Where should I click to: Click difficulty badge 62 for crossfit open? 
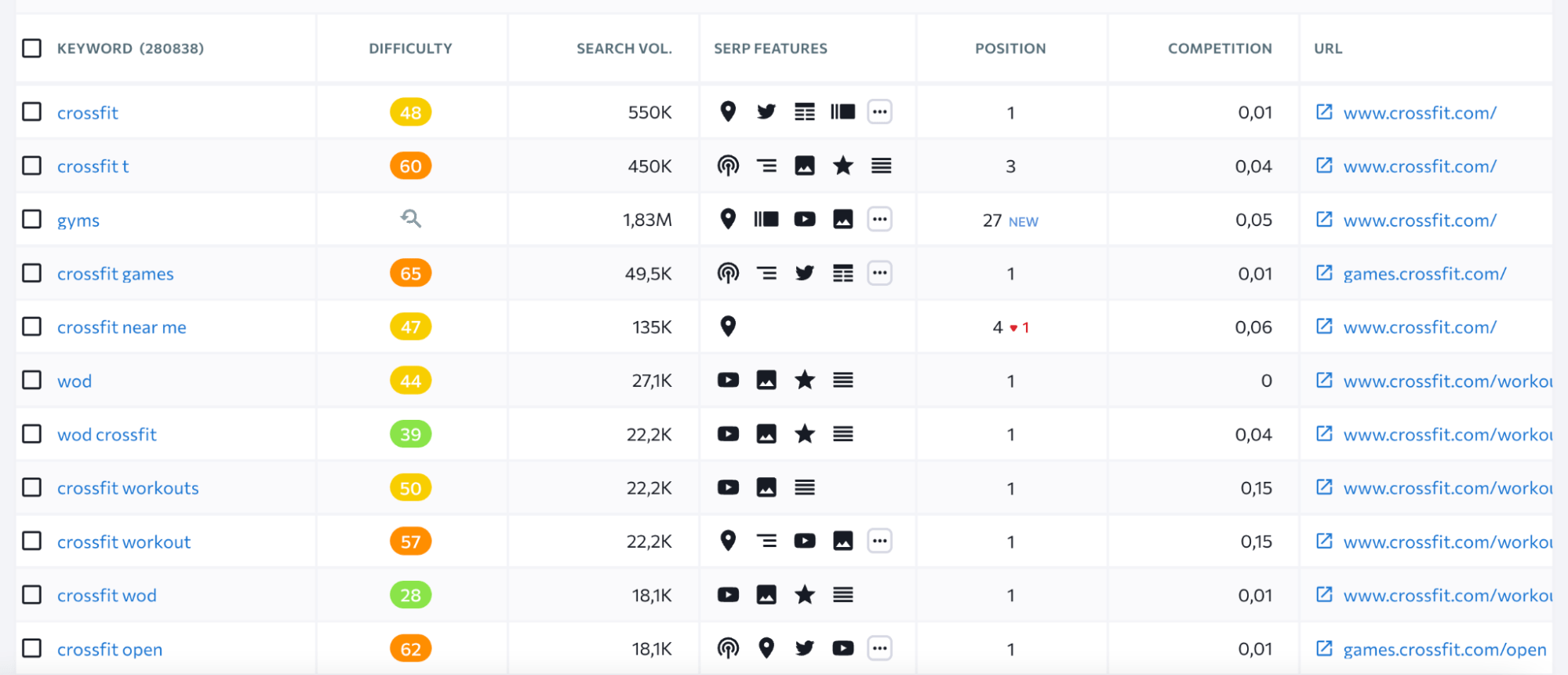click(411, 649)
